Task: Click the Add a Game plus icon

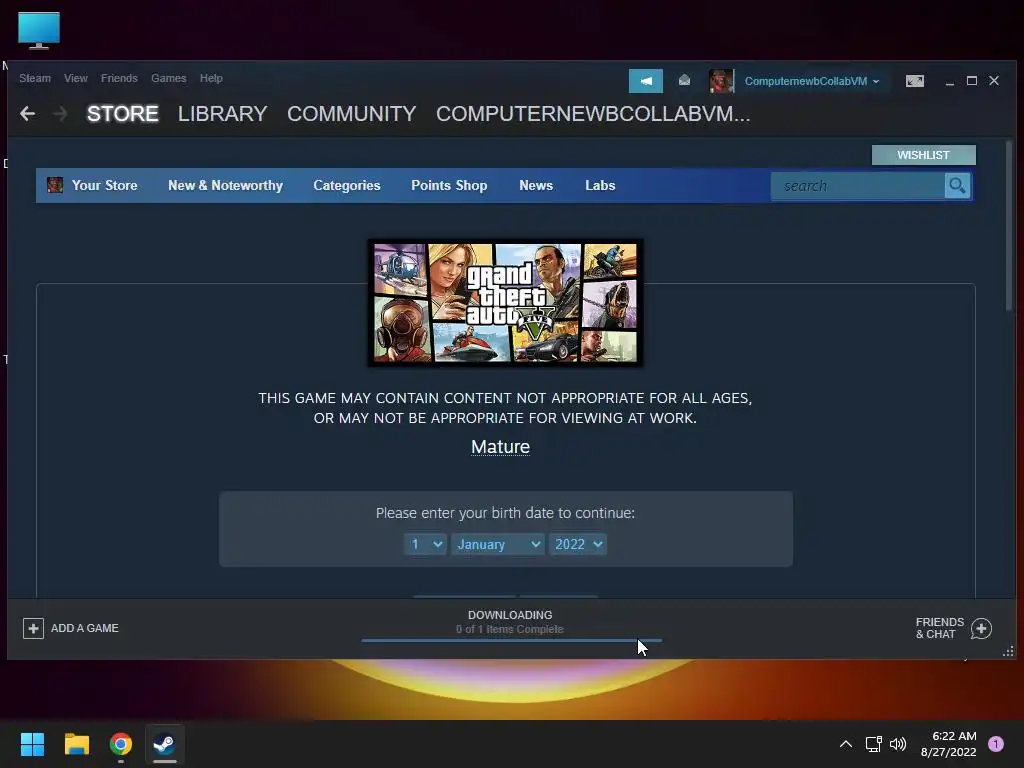Action: point(33,628)
